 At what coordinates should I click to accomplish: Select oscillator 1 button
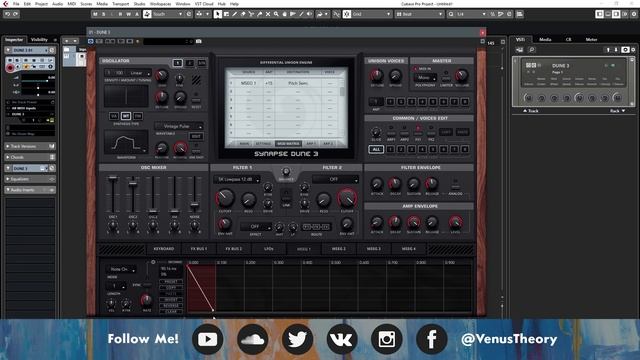pos(178,63)
